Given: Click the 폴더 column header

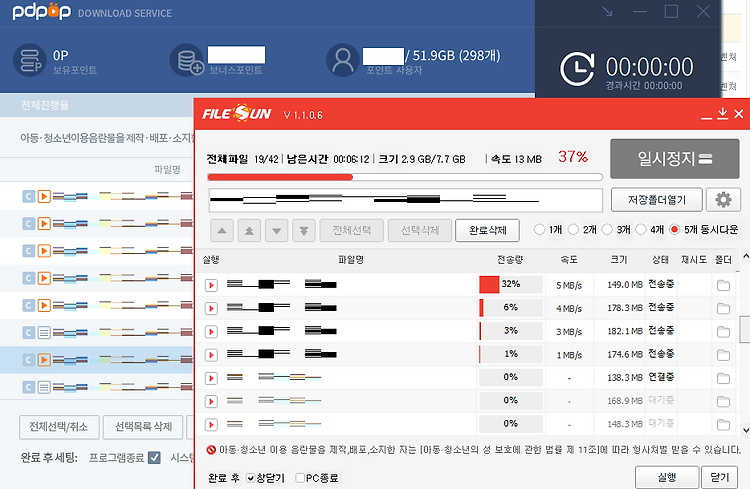Looking at the screenshot, I should click(x=723, y=260).
